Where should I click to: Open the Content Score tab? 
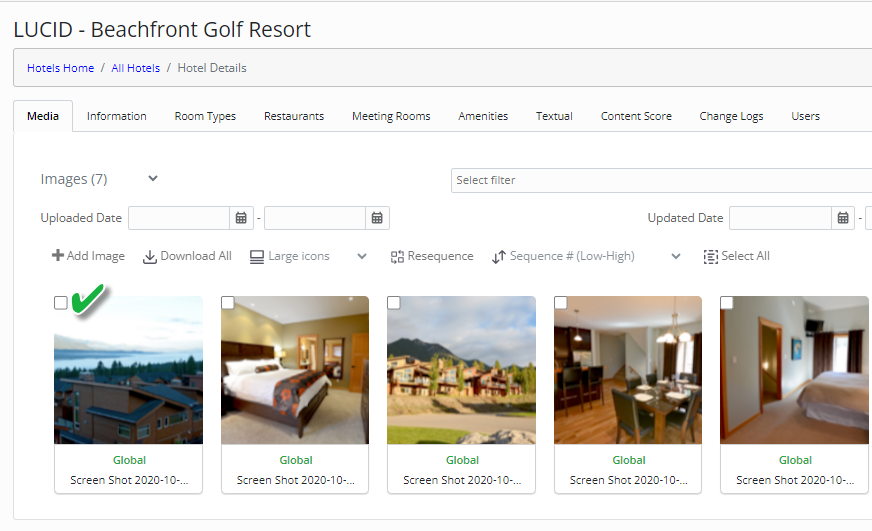pyautogui.click(x=636, y=116)
